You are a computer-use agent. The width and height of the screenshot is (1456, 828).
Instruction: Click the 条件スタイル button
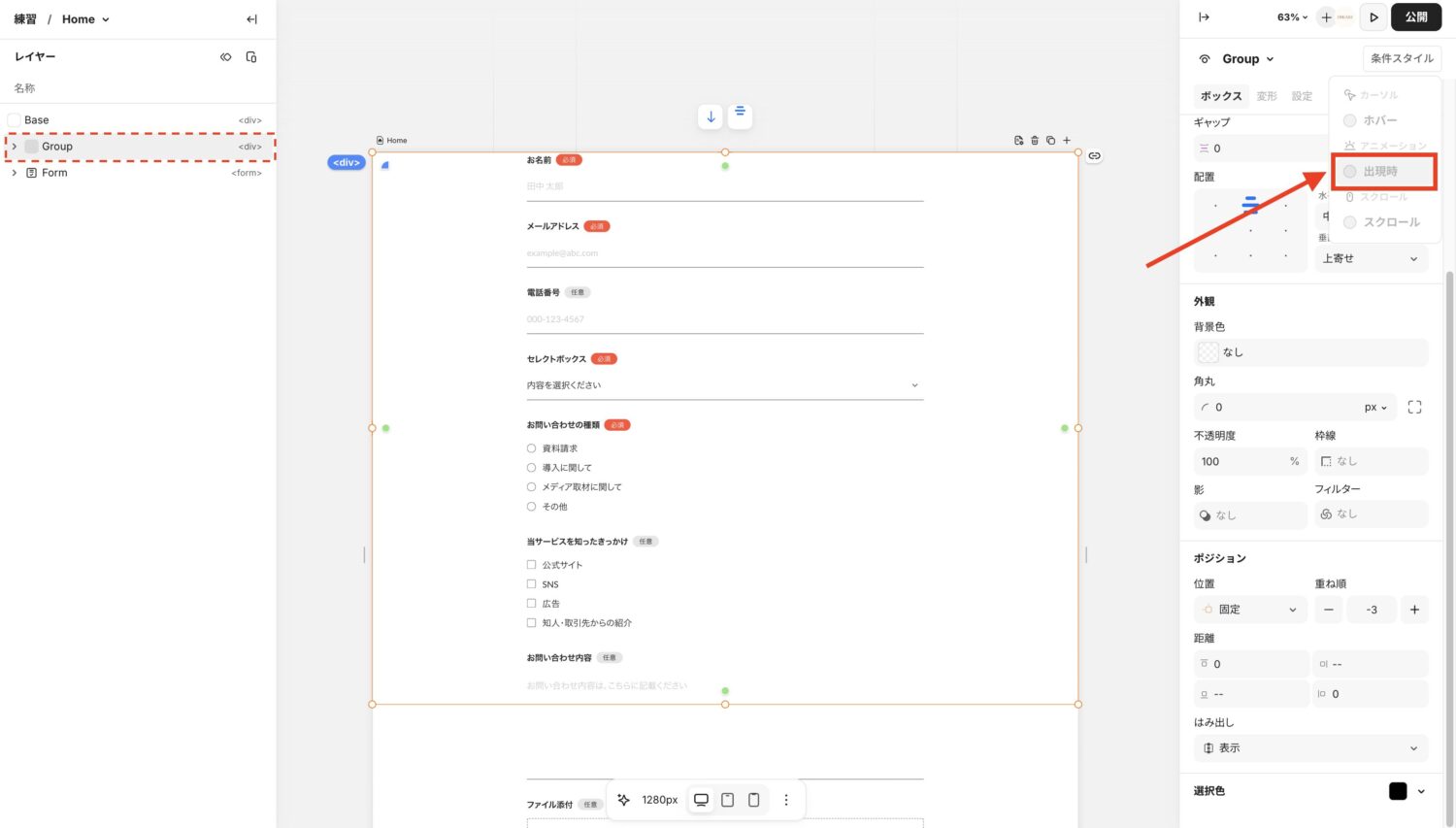1401,58
